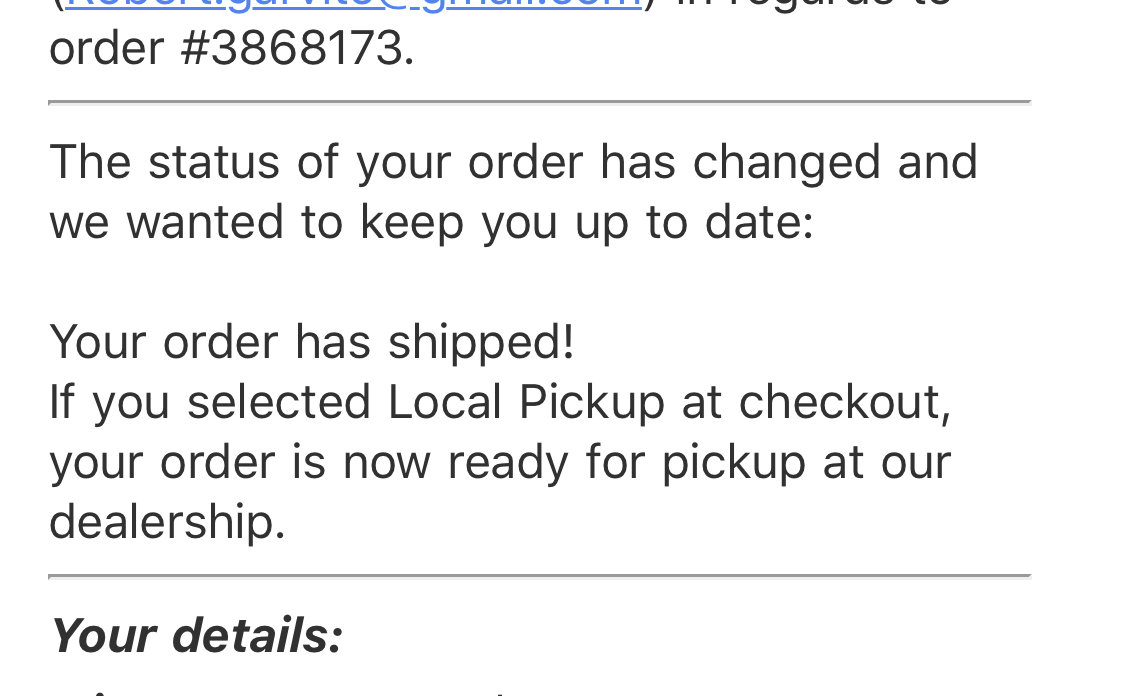Screen dimensions: 1125x696
Task: Tap the 'Your details:' heading
Action: pos(197,636)
